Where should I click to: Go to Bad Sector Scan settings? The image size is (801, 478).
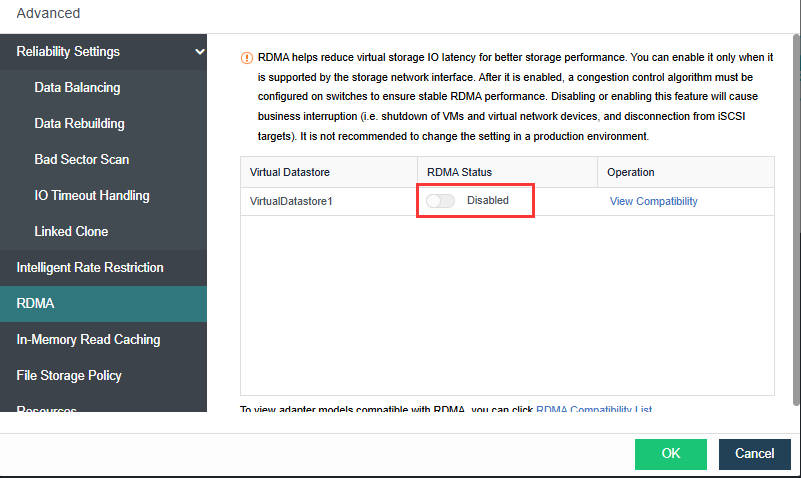click(81, 160)
